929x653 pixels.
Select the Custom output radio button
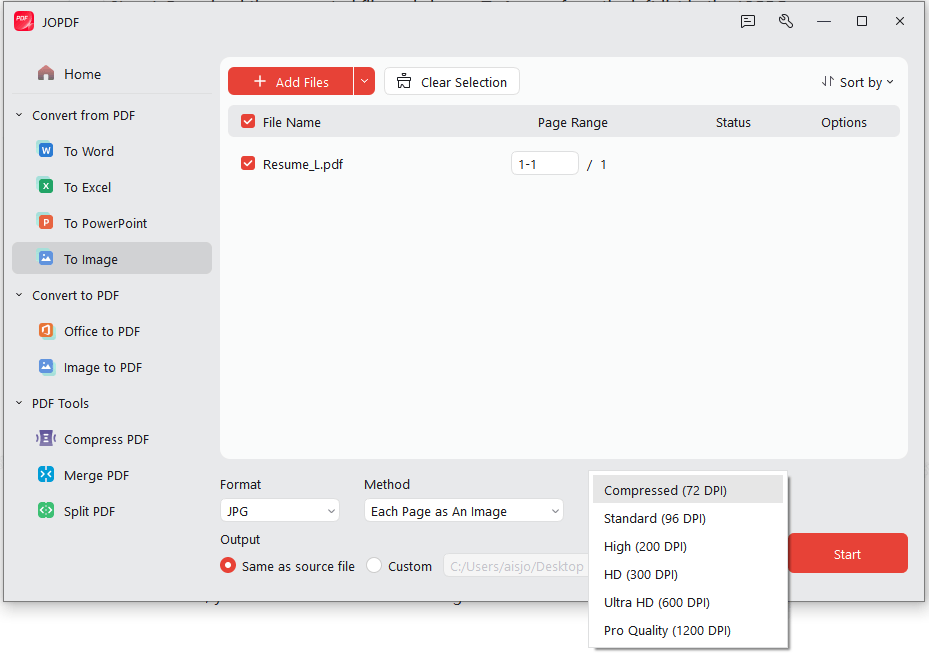(x=374, y=565)
